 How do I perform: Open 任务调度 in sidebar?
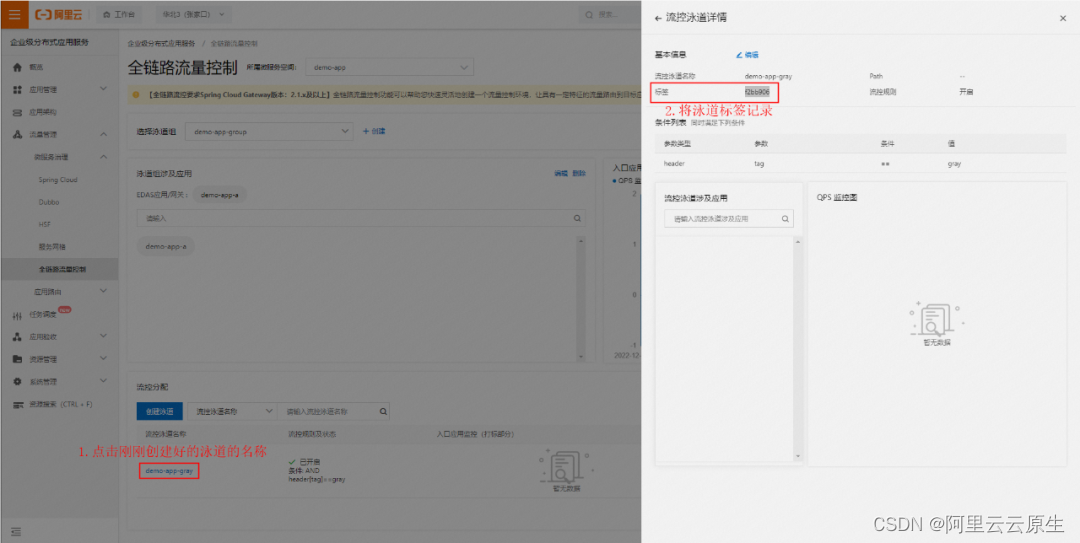[x=42, y=315]
